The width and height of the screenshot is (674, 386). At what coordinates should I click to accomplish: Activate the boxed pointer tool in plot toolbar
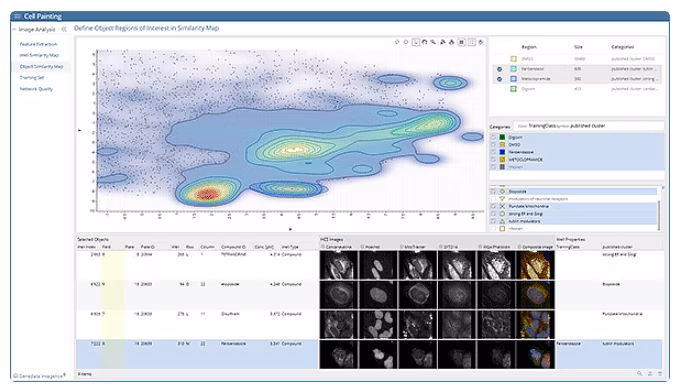point(416,42)
